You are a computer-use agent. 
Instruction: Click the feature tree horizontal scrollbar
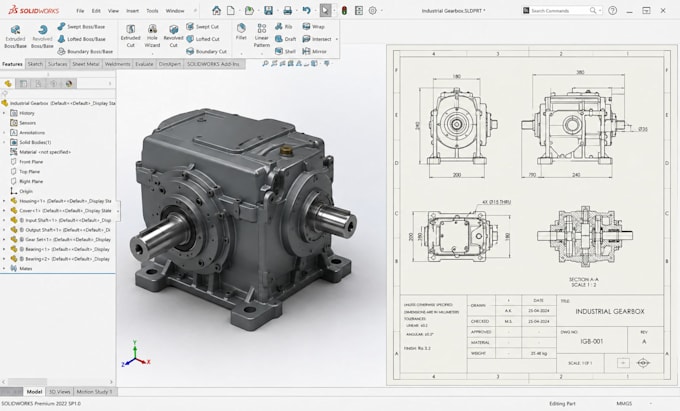(x=58, y=382)
